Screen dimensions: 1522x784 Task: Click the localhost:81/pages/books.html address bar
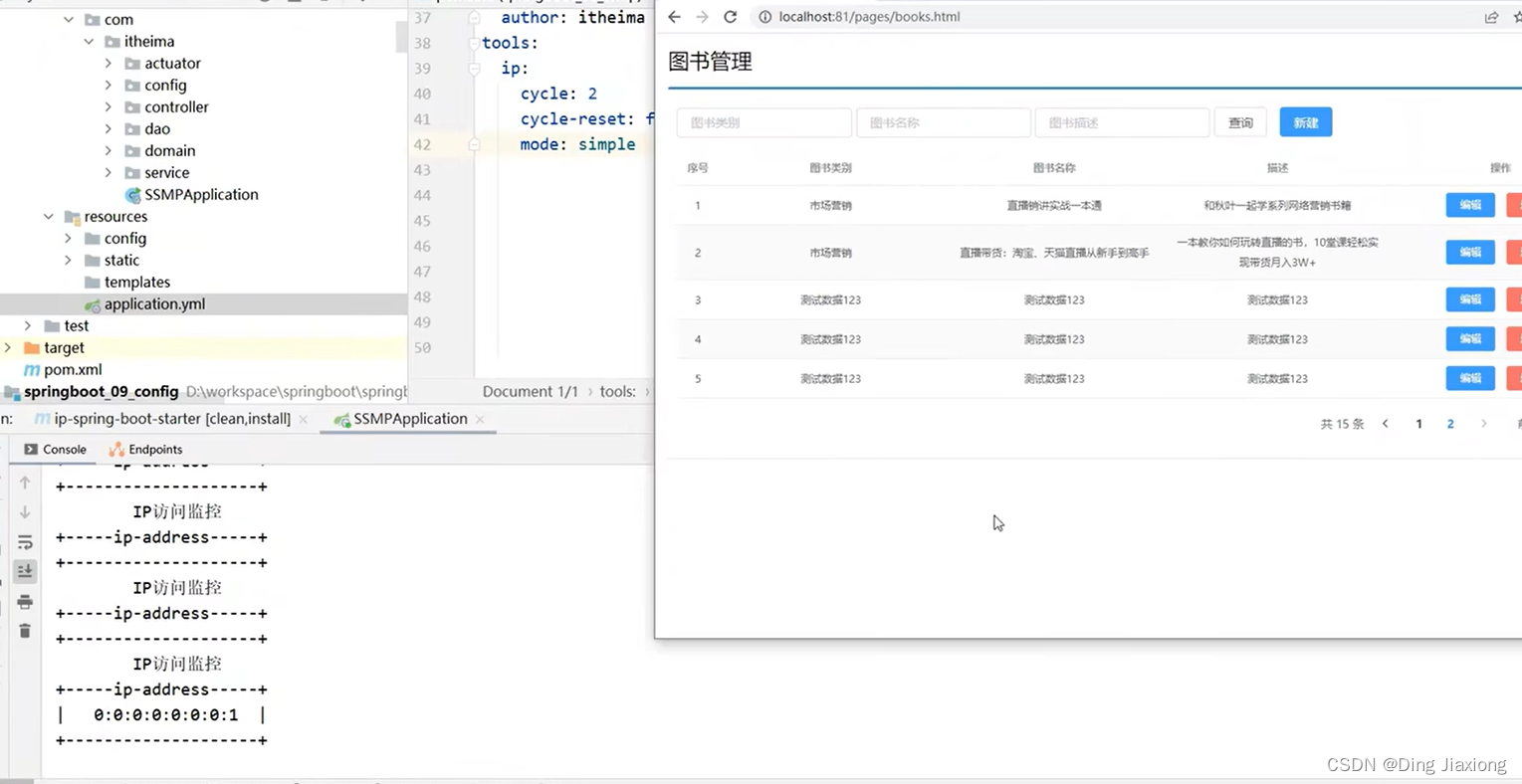coord(869,17)
